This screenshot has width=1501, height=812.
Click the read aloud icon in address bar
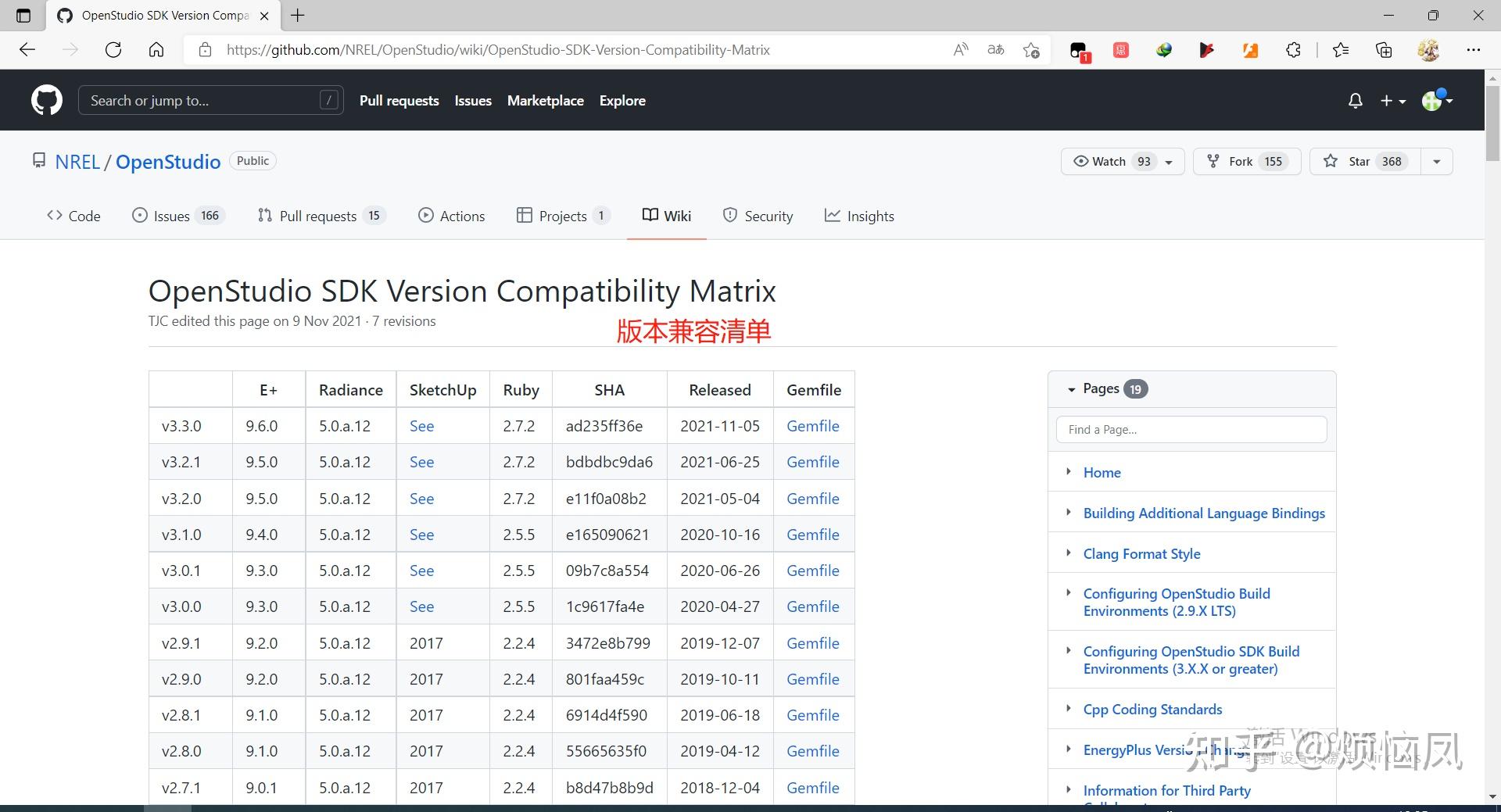click(961, 50)
